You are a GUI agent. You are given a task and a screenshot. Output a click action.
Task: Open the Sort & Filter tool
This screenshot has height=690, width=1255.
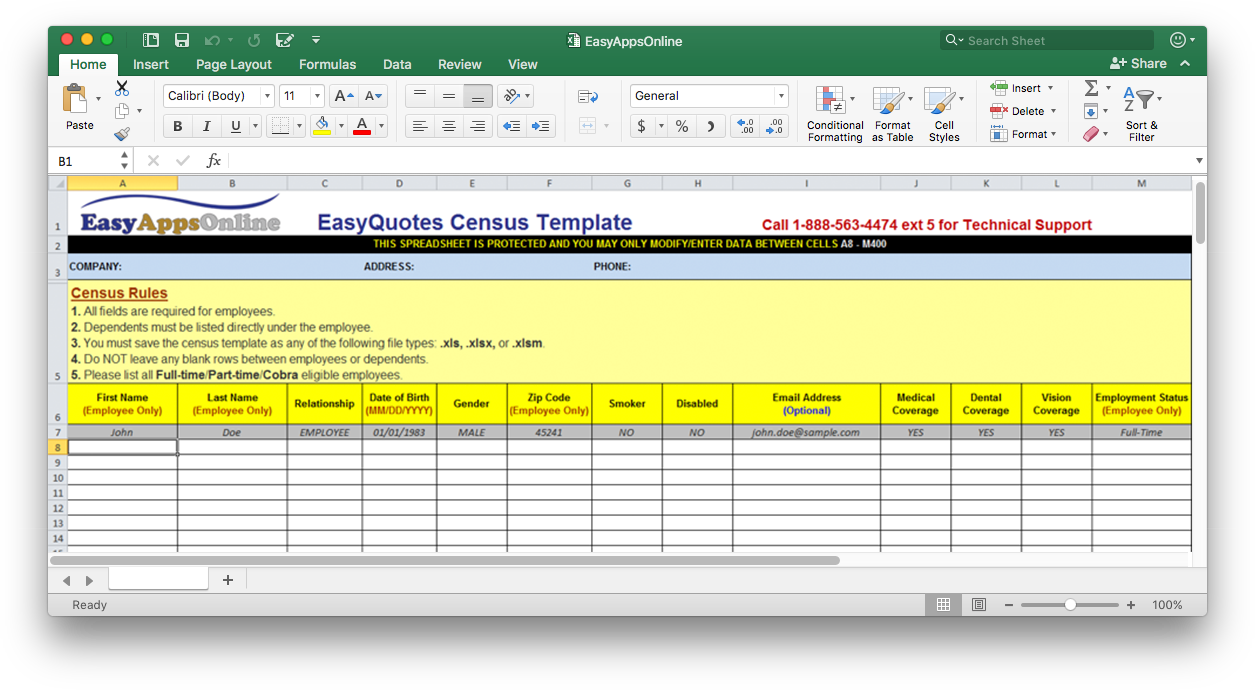[1141, 113]
